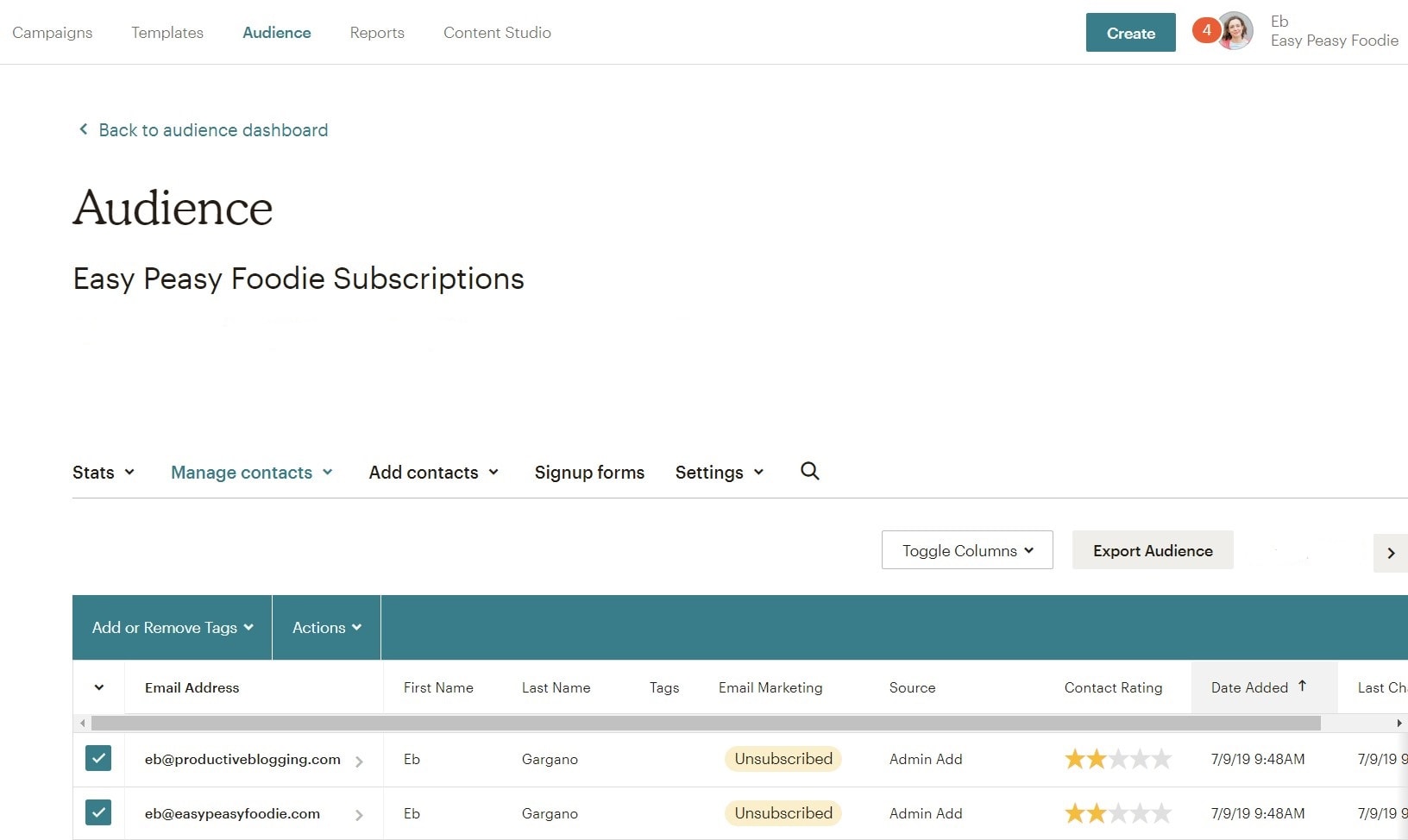Click the Source column header
Screen dimensions: 1408x840
pos(912,687)
